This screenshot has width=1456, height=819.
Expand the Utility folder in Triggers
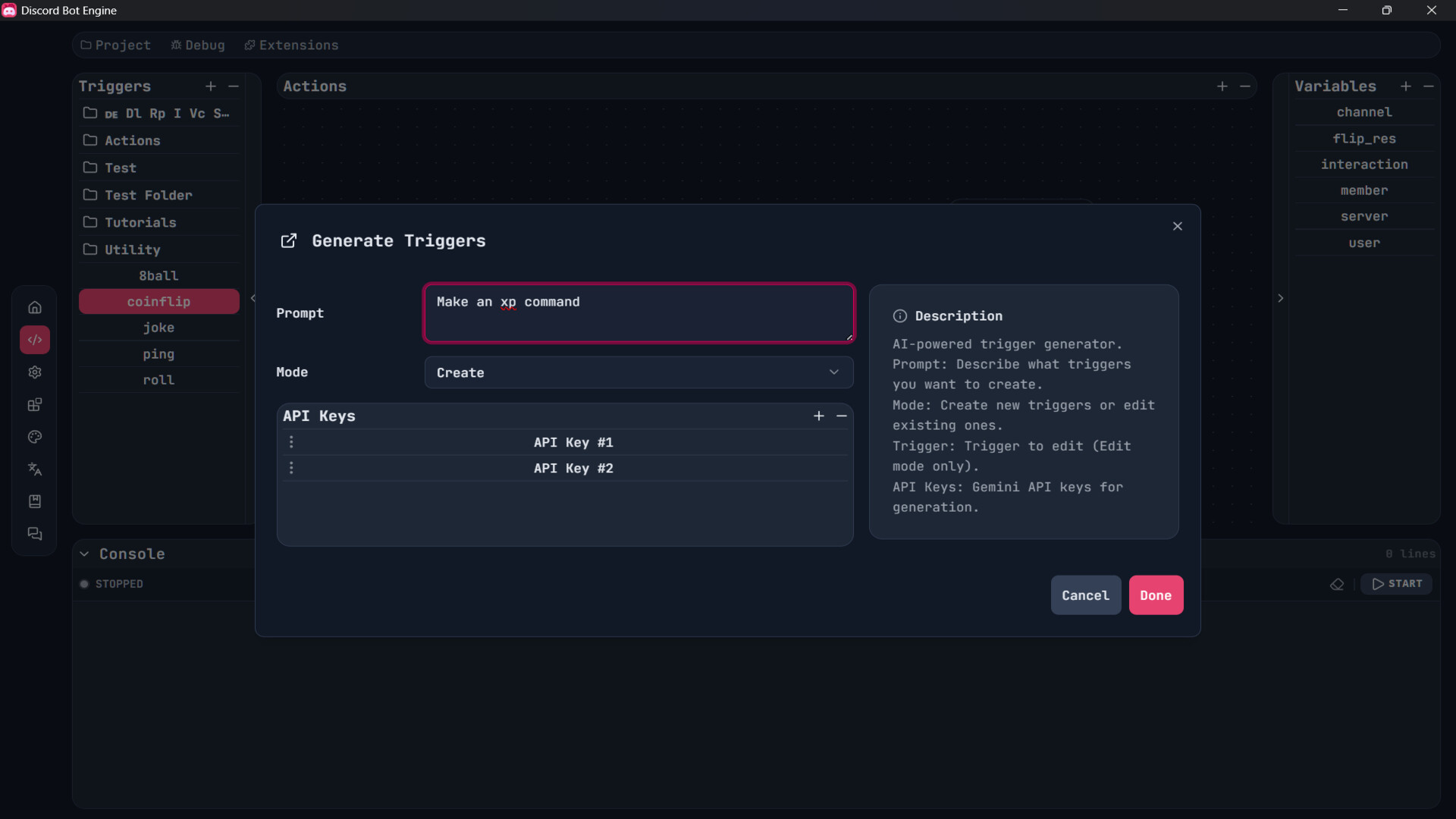(x=132, y=249)
